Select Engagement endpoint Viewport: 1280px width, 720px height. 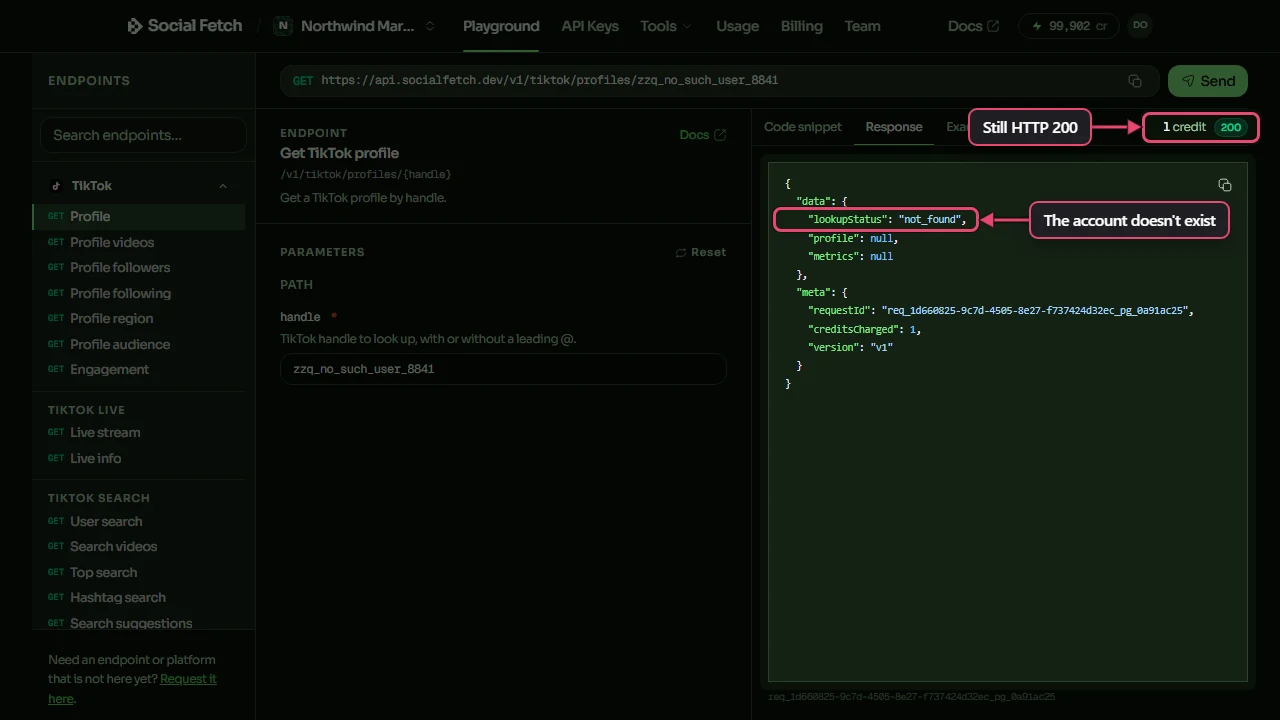pos(140,369)
